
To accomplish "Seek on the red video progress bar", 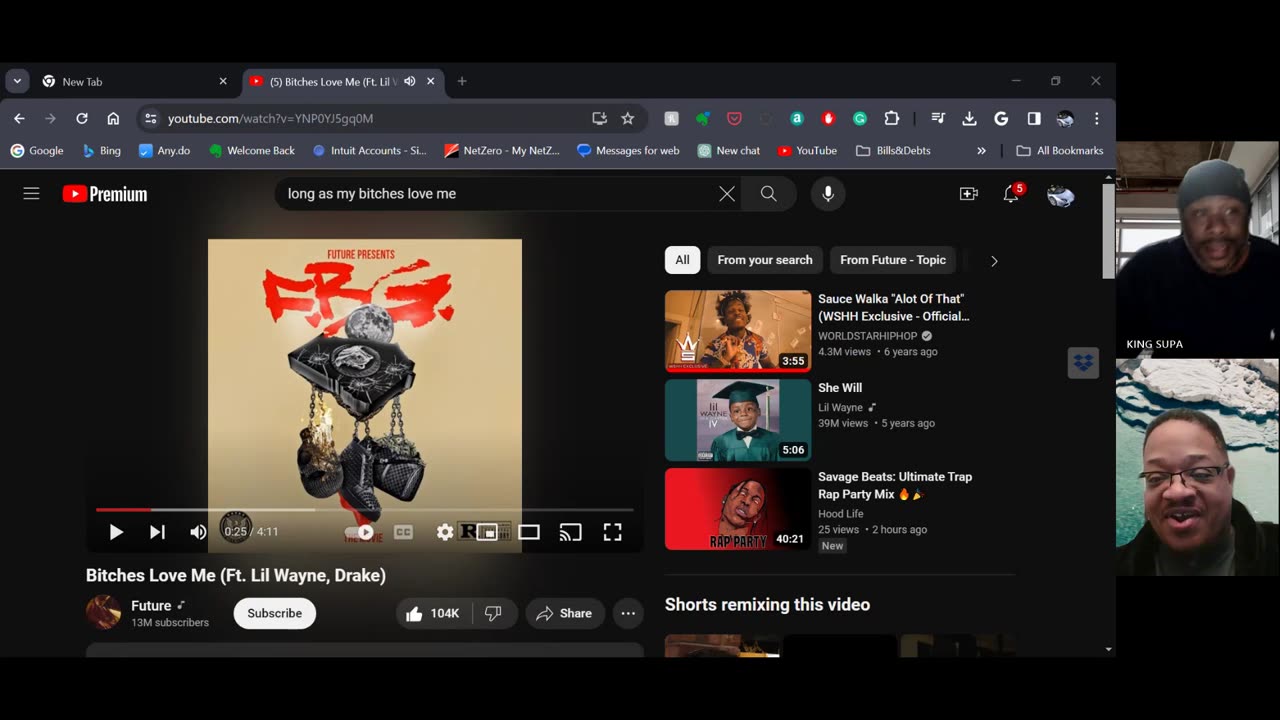I will 364,510.
